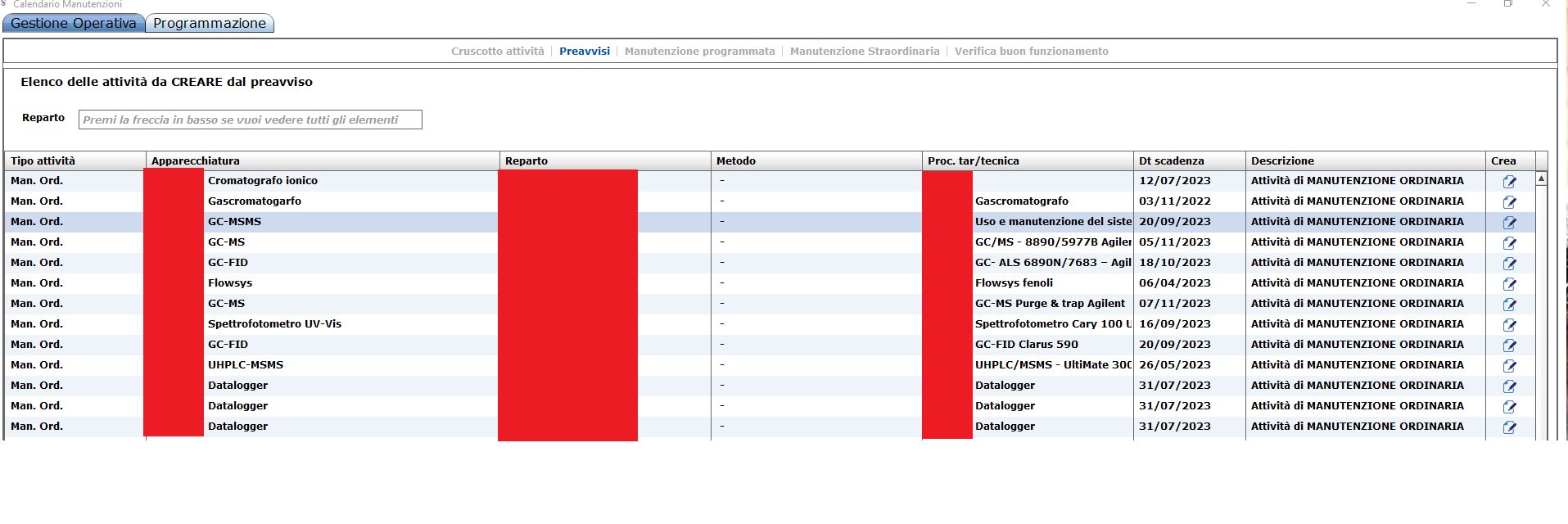
Task: Click create icon in 07/11/2023 row
Action: 1509,305
